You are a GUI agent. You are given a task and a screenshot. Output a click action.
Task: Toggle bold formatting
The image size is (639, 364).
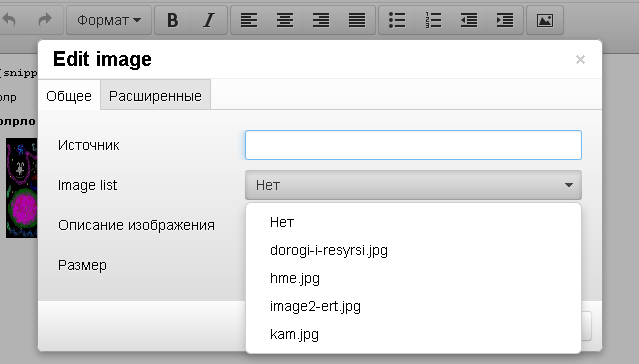pos(173,20)
